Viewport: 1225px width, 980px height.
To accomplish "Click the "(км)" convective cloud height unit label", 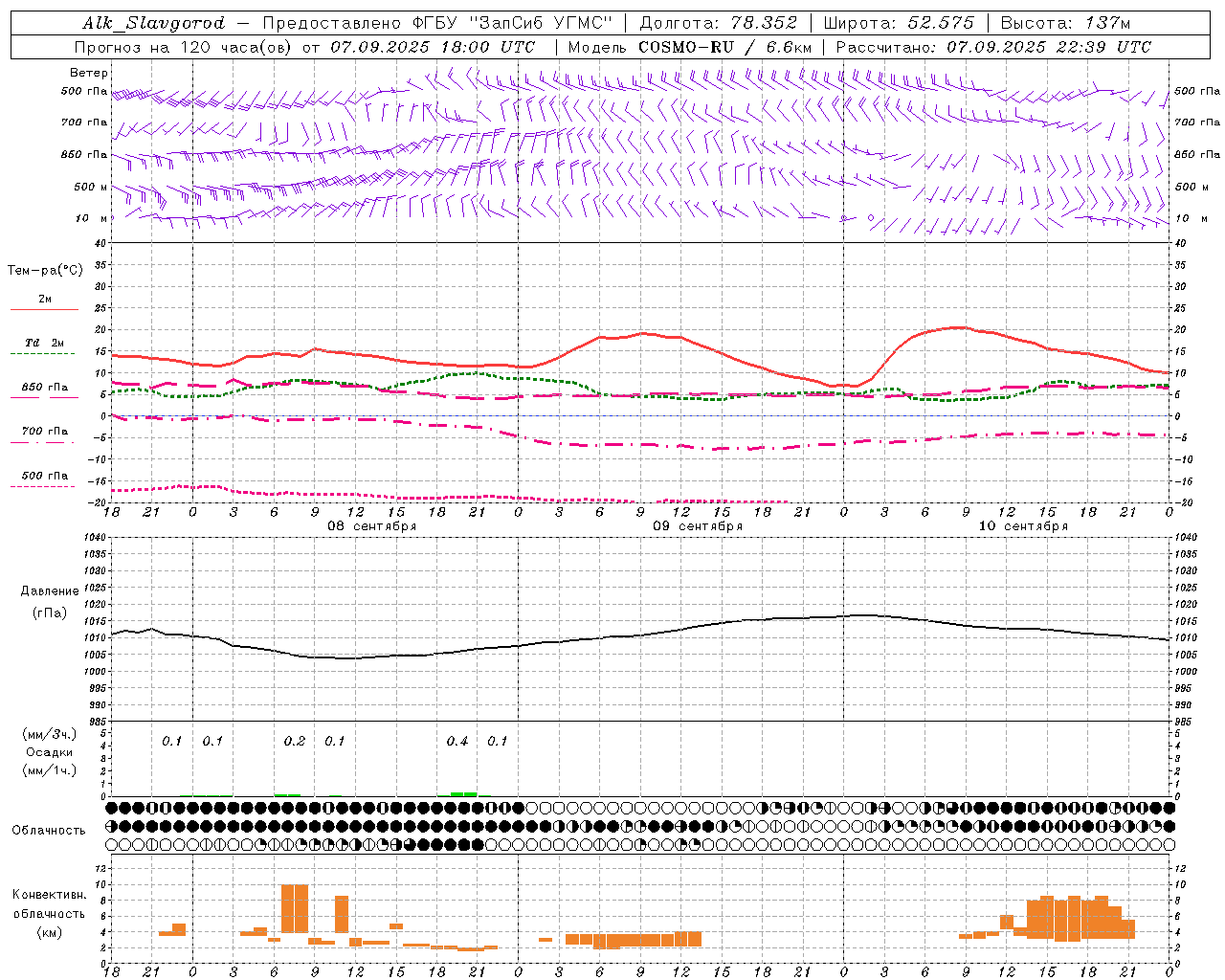I will [x=50, y=932].
